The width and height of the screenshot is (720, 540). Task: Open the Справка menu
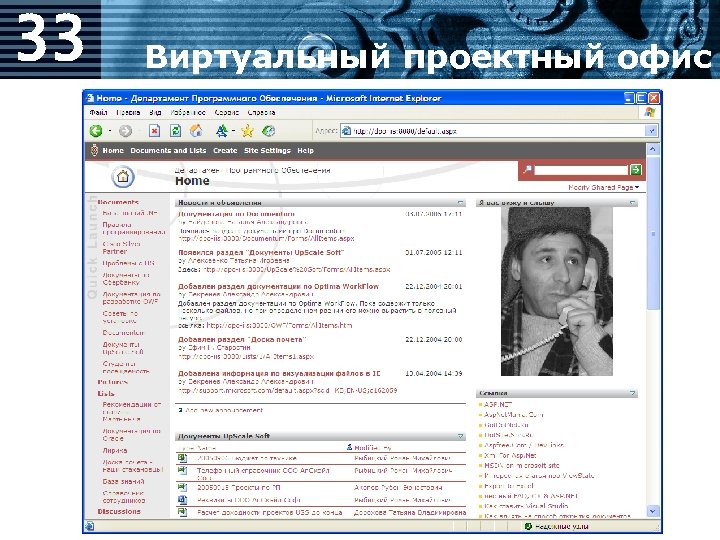(261, 112)
